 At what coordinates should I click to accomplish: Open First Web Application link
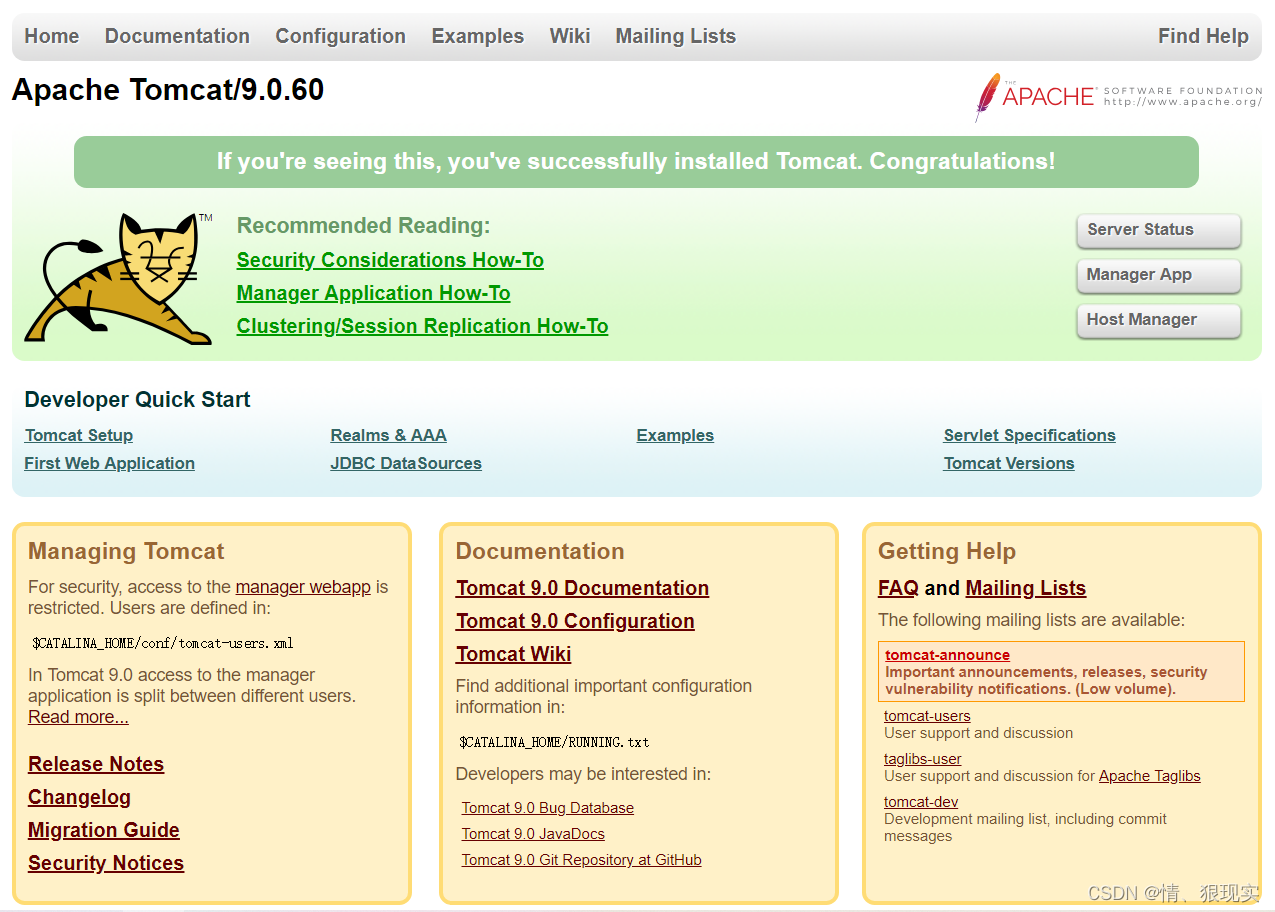[110, 463]
